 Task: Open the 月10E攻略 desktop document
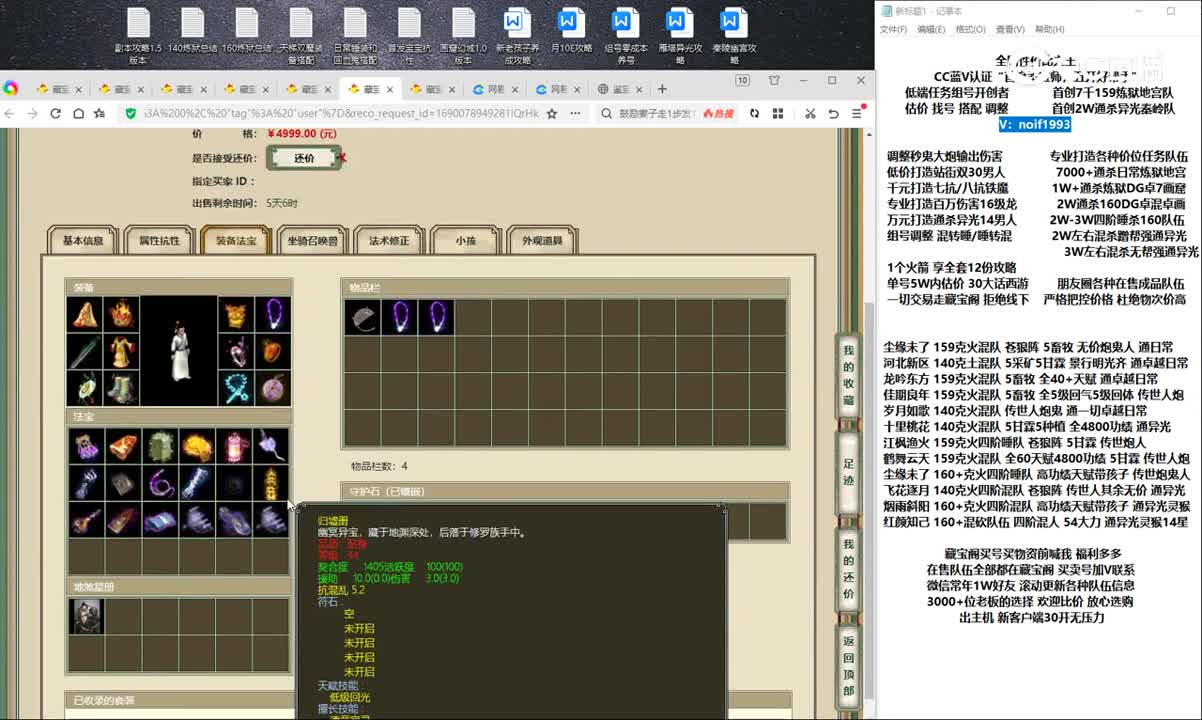click(570, 30)
